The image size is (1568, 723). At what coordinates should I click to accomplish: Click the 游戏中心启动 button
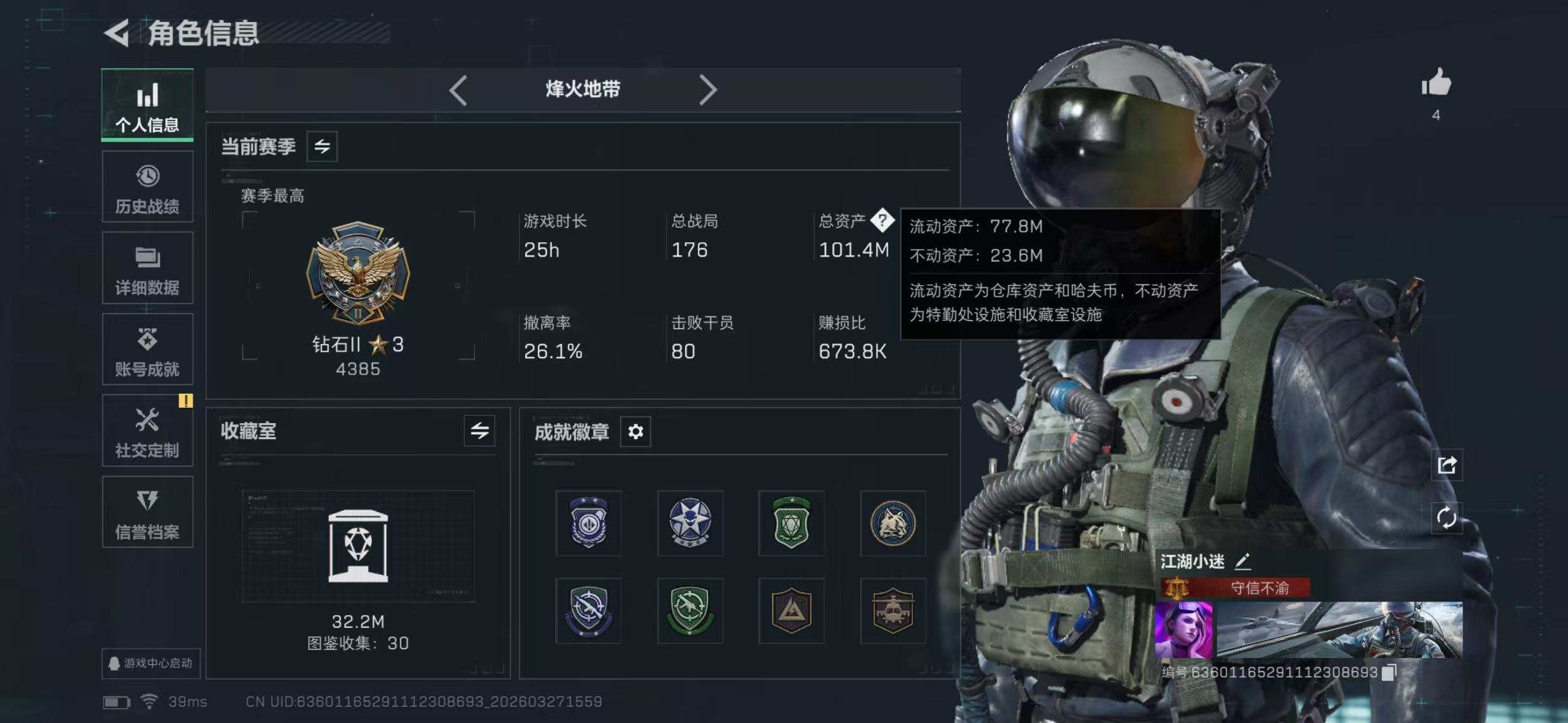coord(151,664)
